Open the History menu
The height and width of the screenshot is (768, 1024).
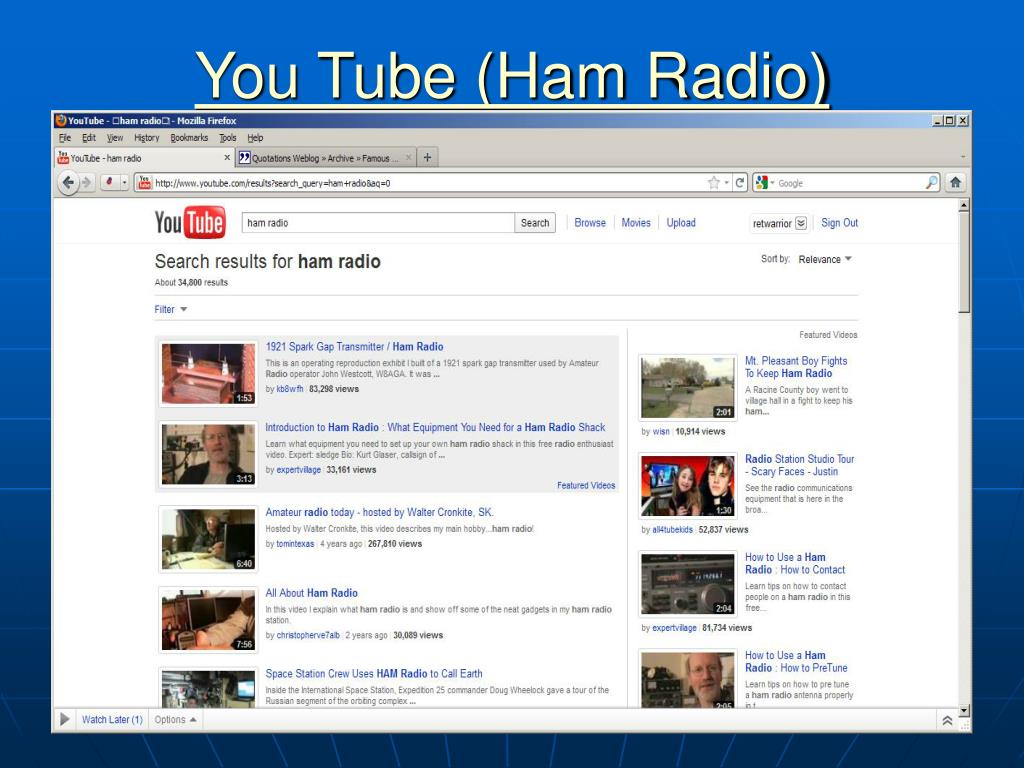pos(146,138)
